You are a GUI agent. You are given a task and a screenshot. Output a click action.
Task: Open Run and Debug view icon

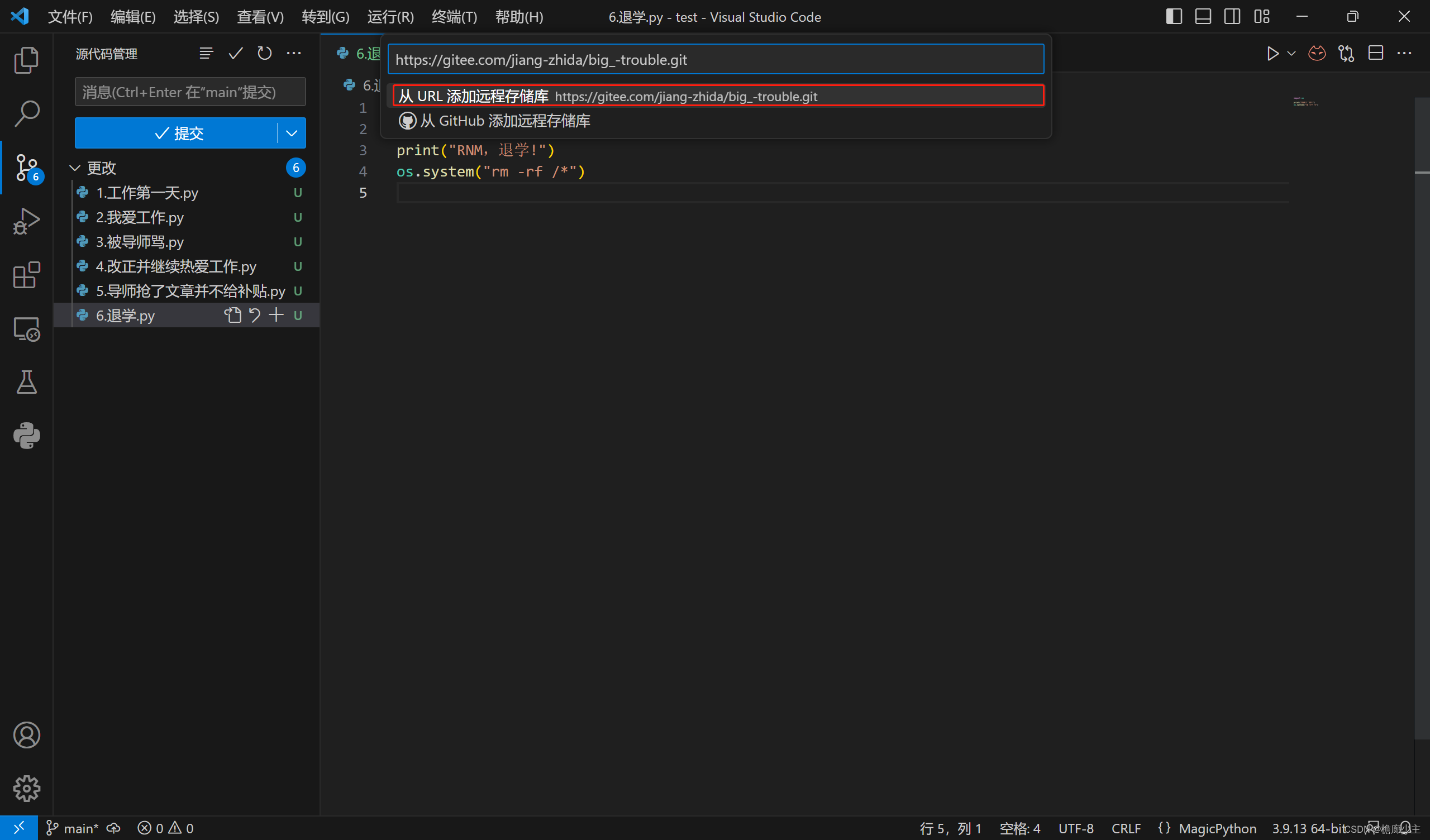pos(26,221)
